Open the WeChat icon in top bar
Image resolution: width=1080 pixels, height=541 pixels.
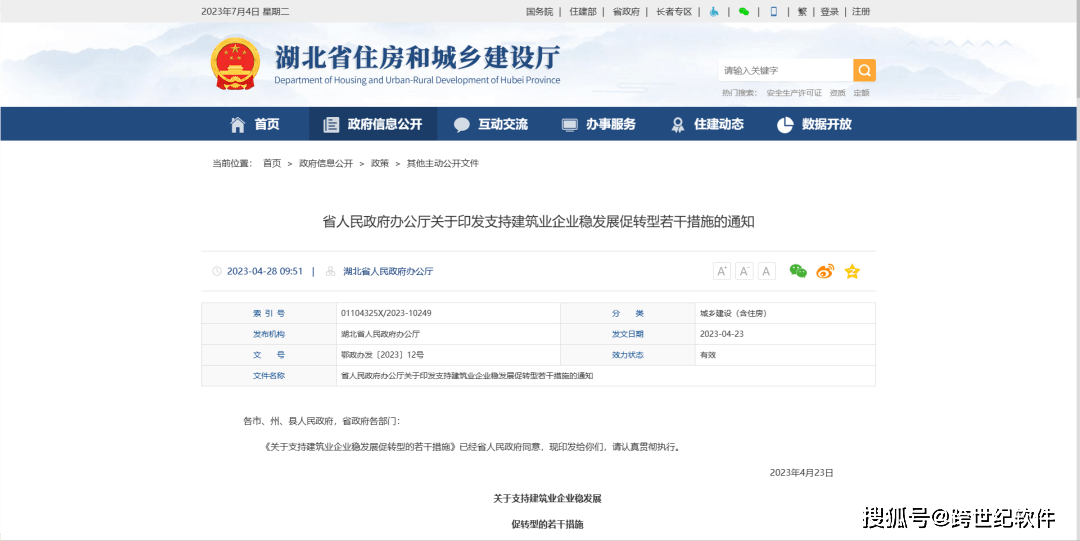coord(743,12)
